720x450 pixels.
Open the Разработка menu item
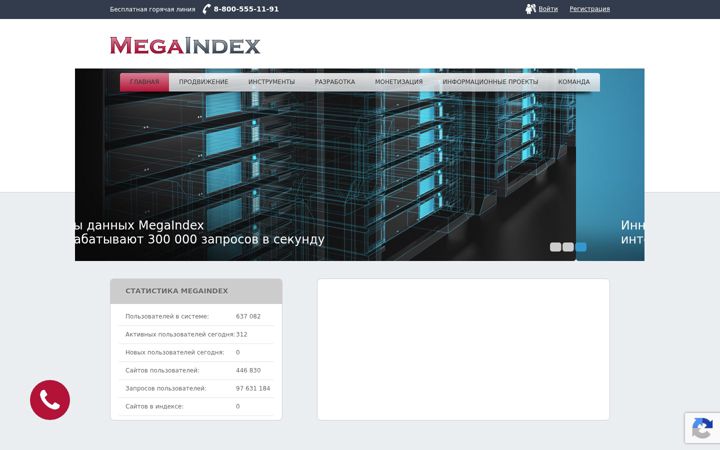pos(335,82)
